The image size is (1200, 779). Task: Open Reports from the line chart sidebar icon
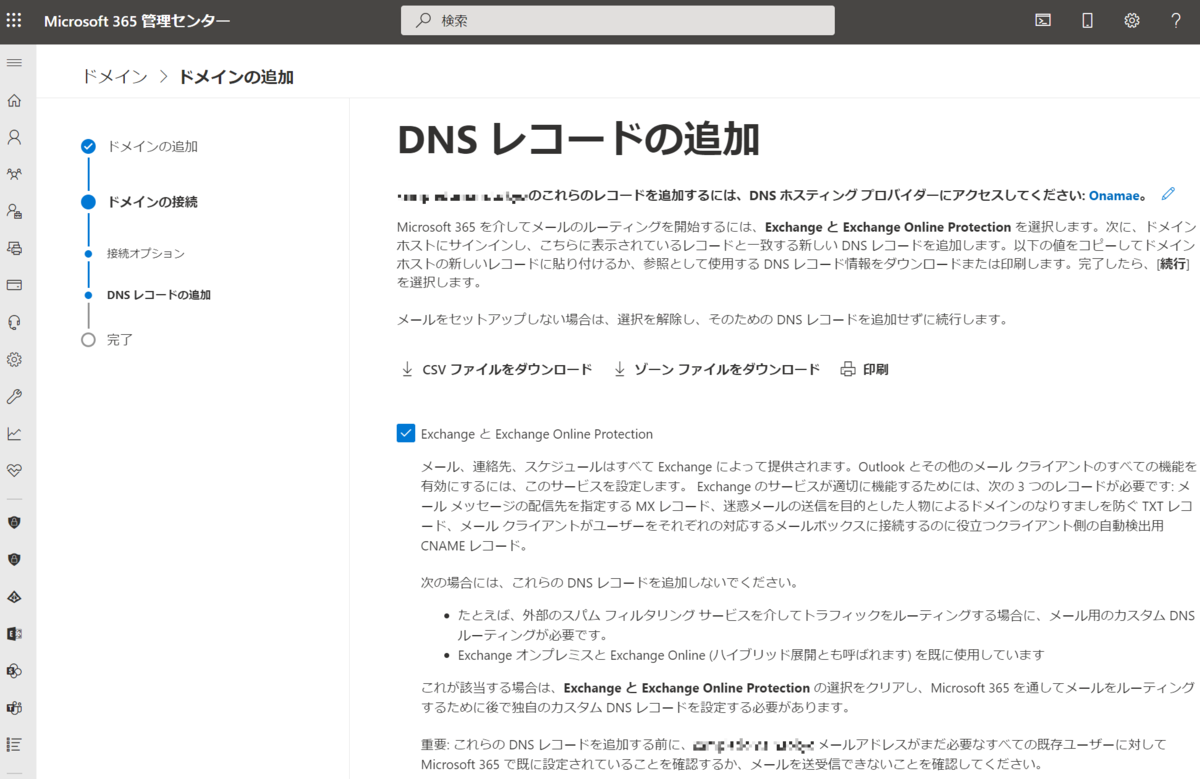[x=14, y=433]
